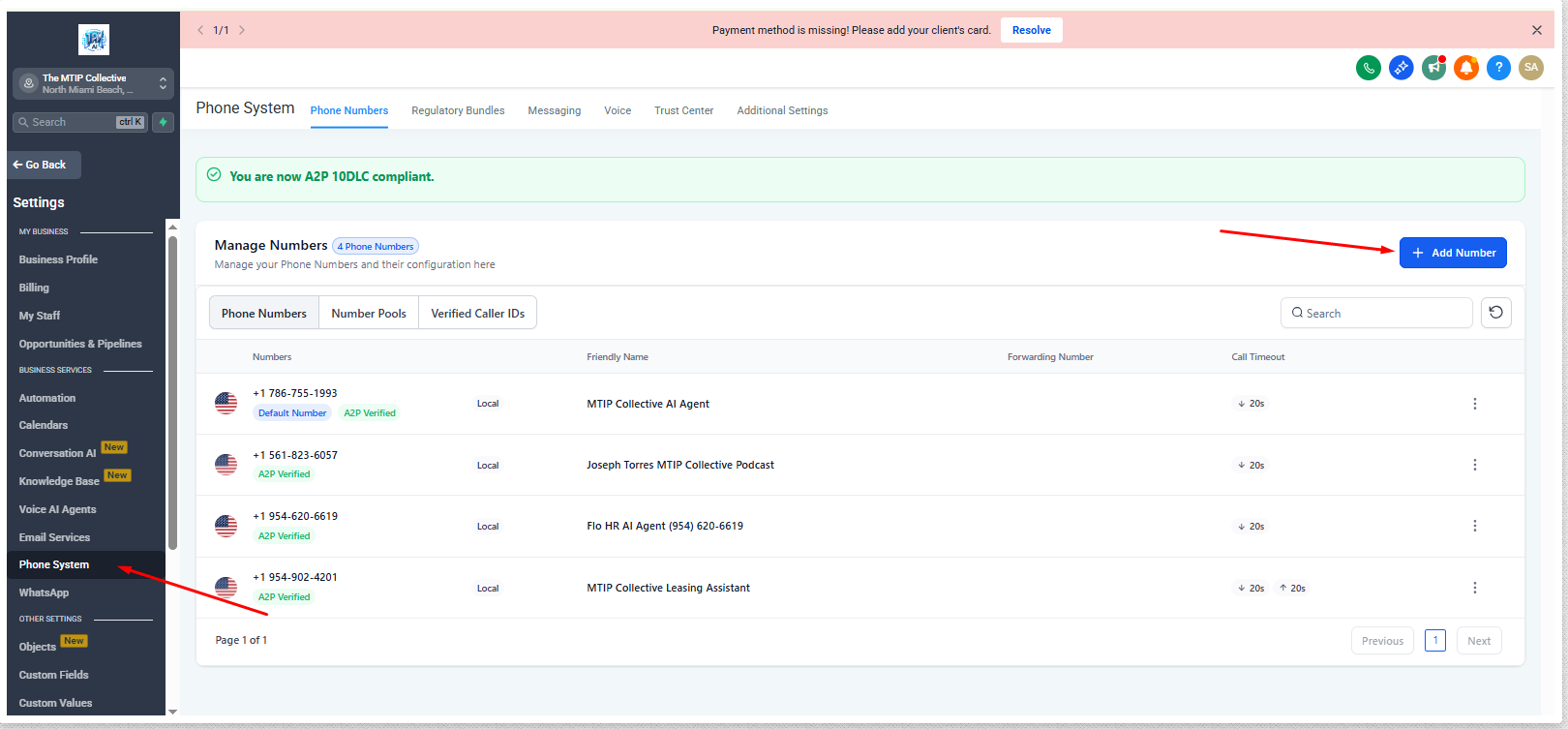This screenshot has width=1568, height=729.
Task: Open Voice AI Agents settings
Action: pos(58,509)
